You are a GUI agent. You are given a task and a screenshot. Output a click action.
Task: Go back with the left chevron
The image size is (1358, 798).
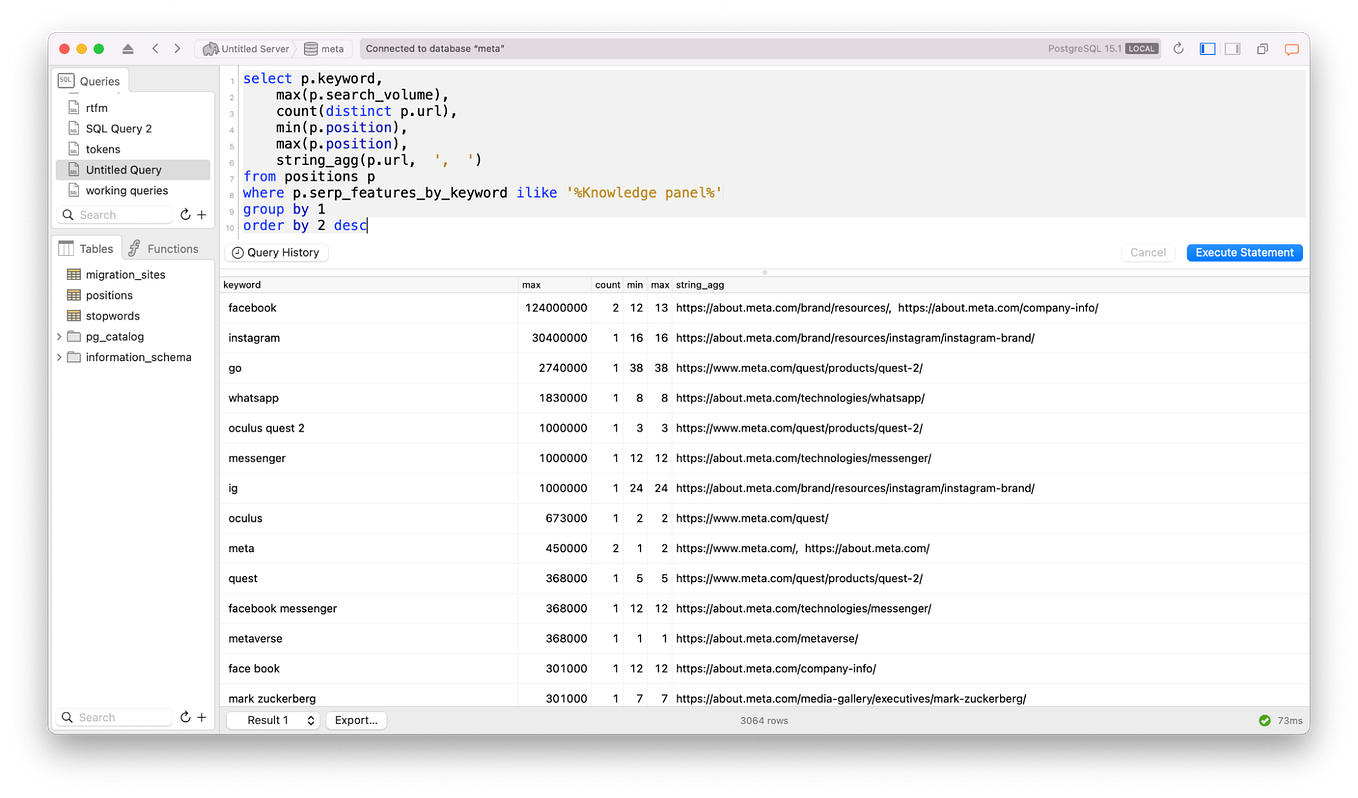click(x=155, y=49)
